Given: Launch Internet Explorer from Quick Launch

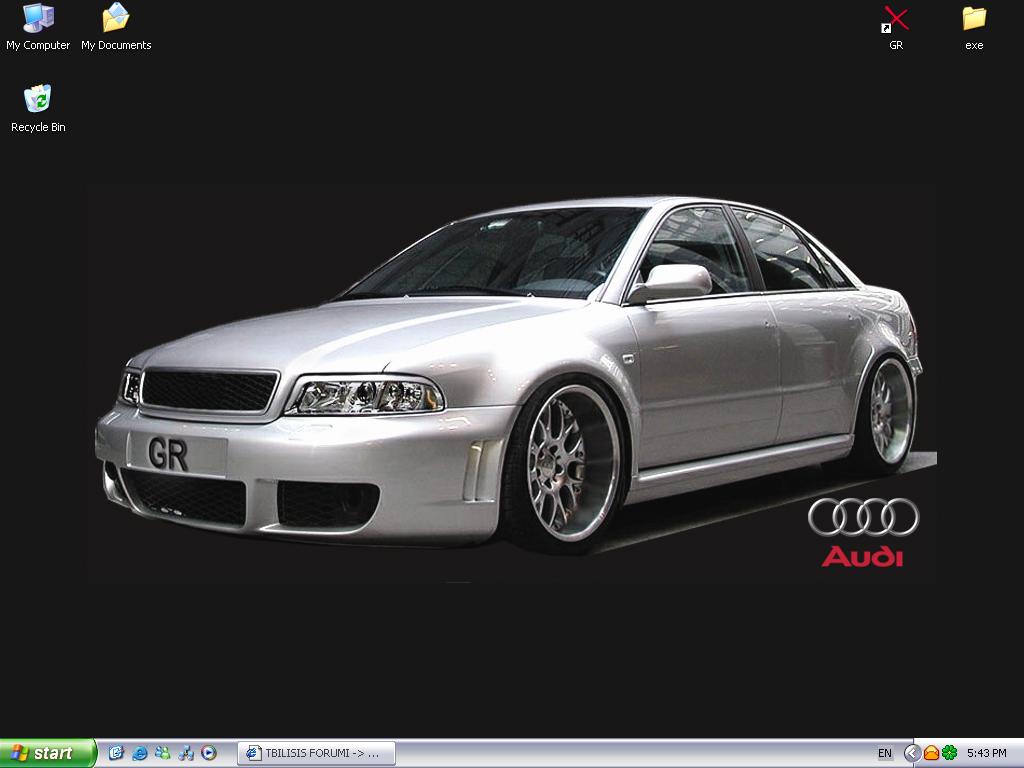Looking at the screenshot, I should pyautogui.click(x=139, y=753).
